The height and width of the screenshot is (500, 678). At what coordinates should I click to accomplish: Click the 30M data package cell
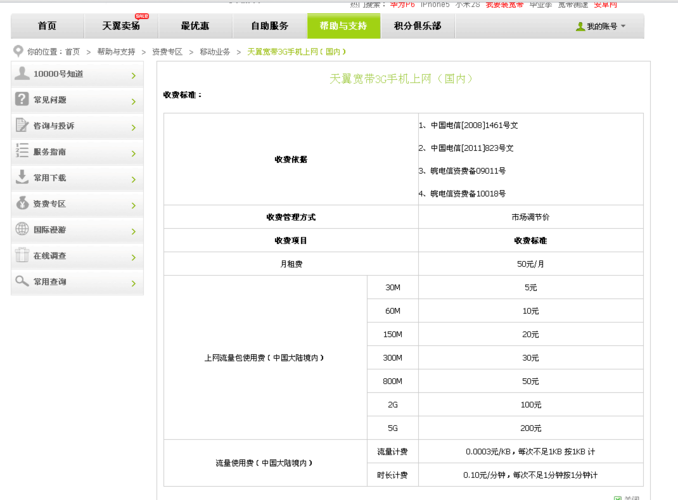pos(393,288)
